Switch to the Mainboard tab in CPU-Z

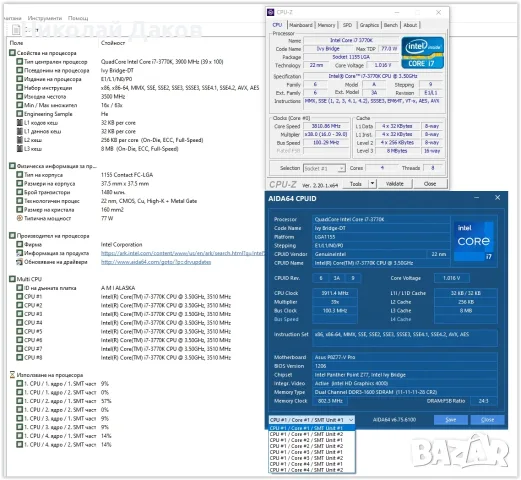[301, 25]
